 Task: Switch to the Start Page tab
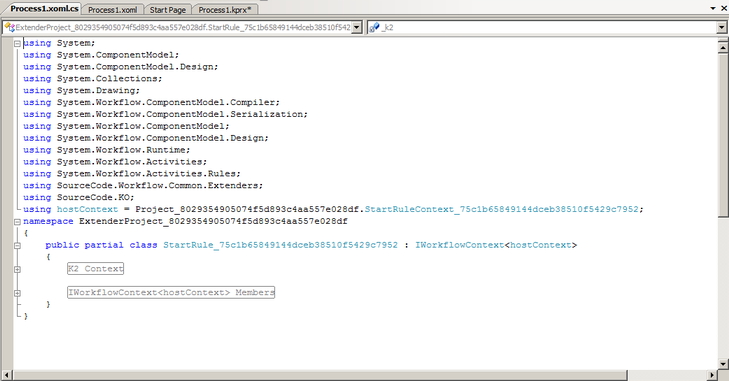pos(167,10)
